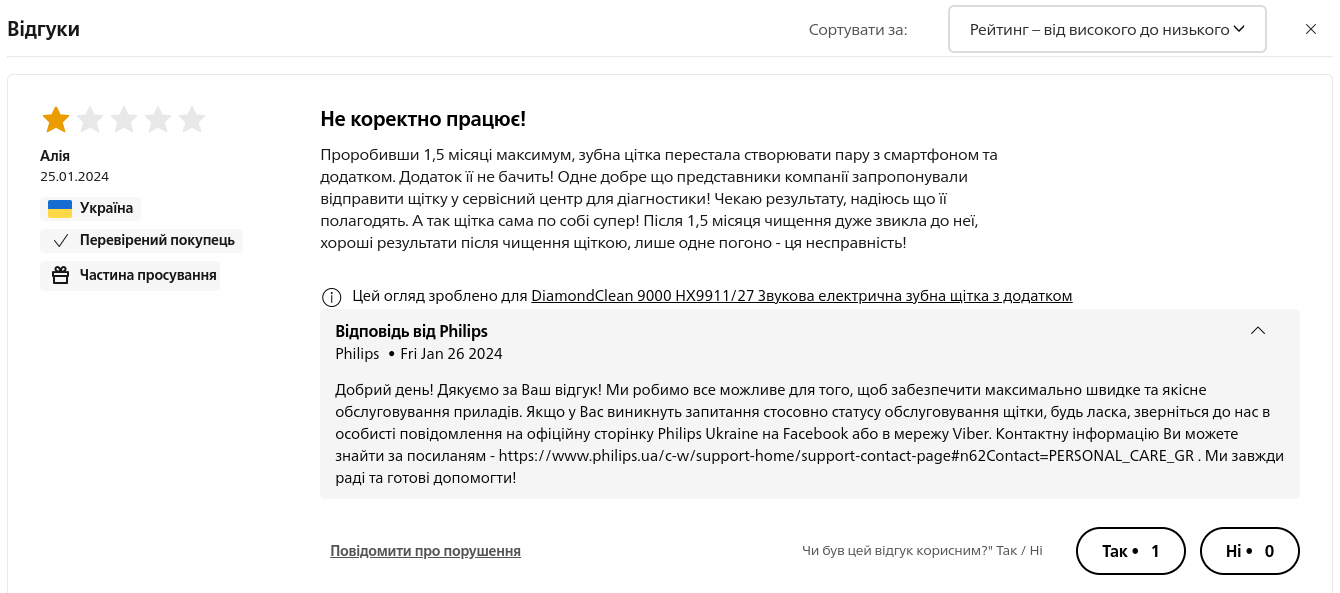Click the first gold rating star
This screenshot has width=1340, height=593.
coord(56,120)
